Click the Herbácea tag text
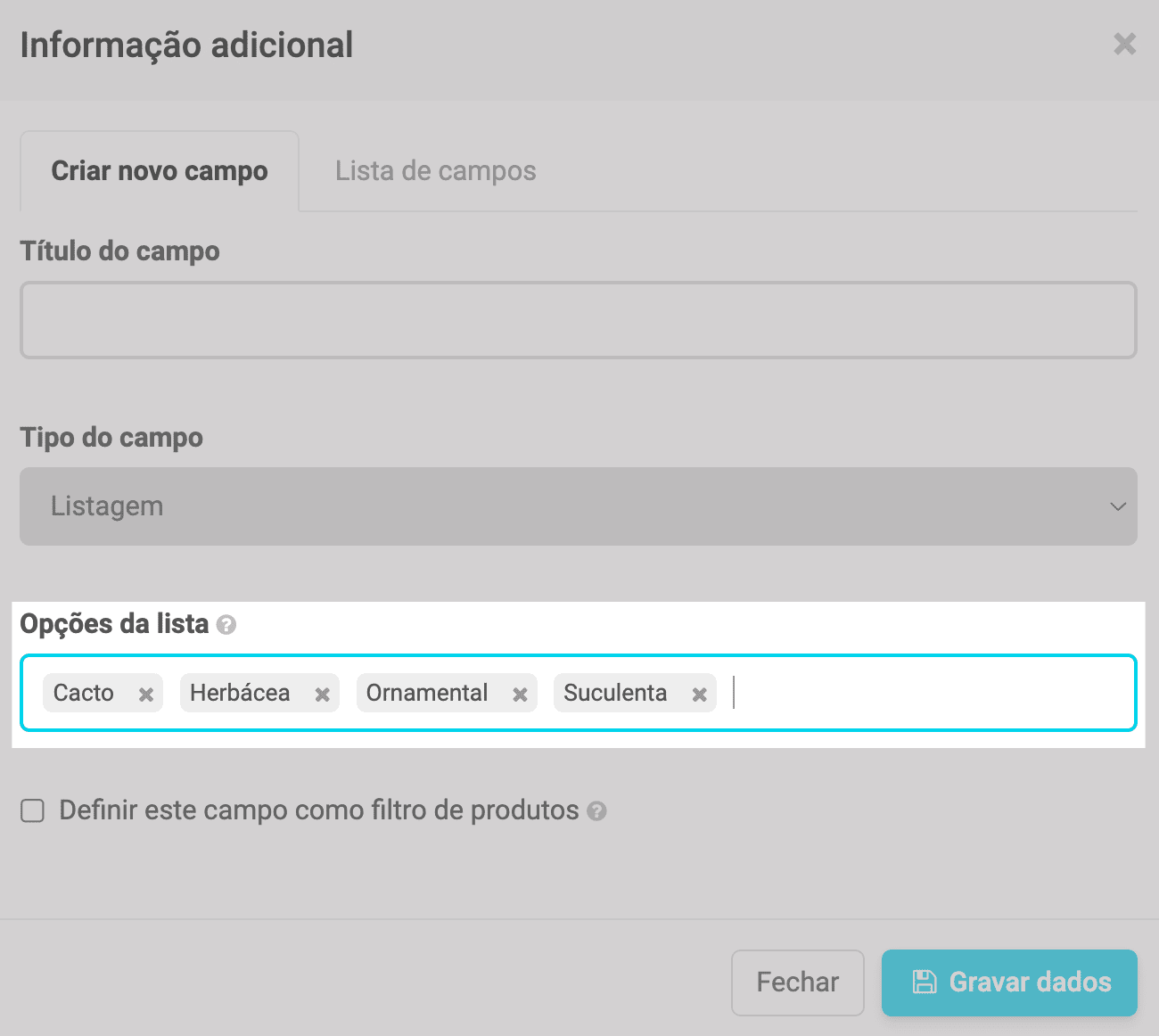The width and height of the screenshot is (1159, 1036). pyautogui.click(x=240, y=693)
